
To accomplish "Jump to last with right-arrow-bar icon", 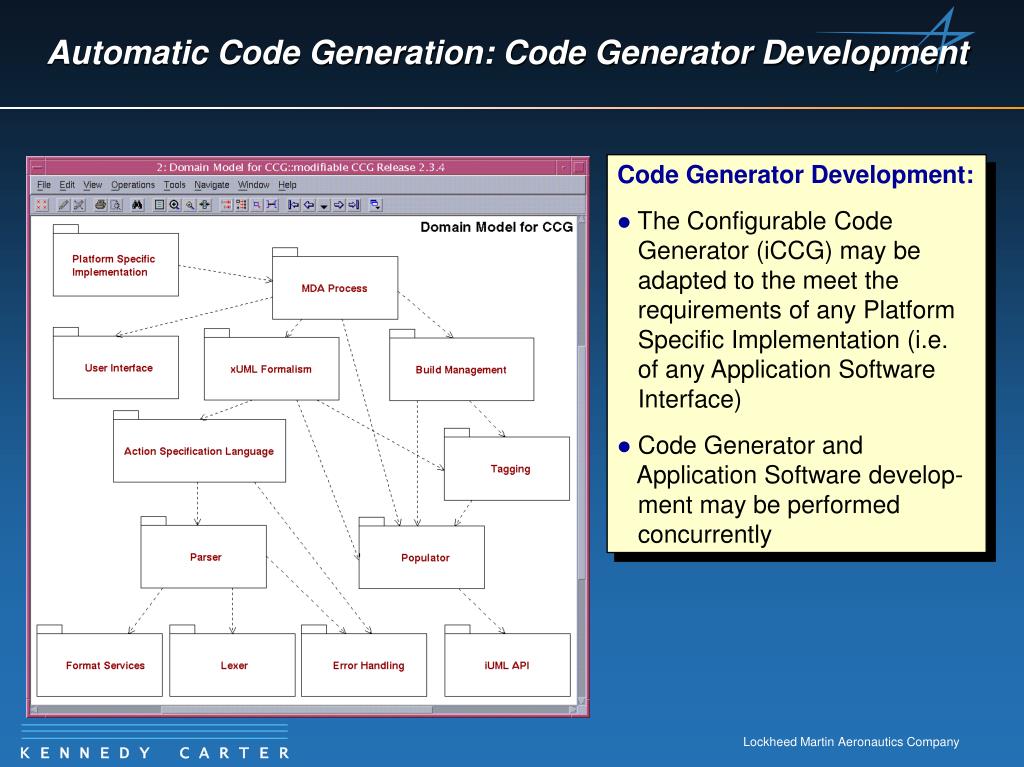I will pyautogui.click(x=355, y=204).
